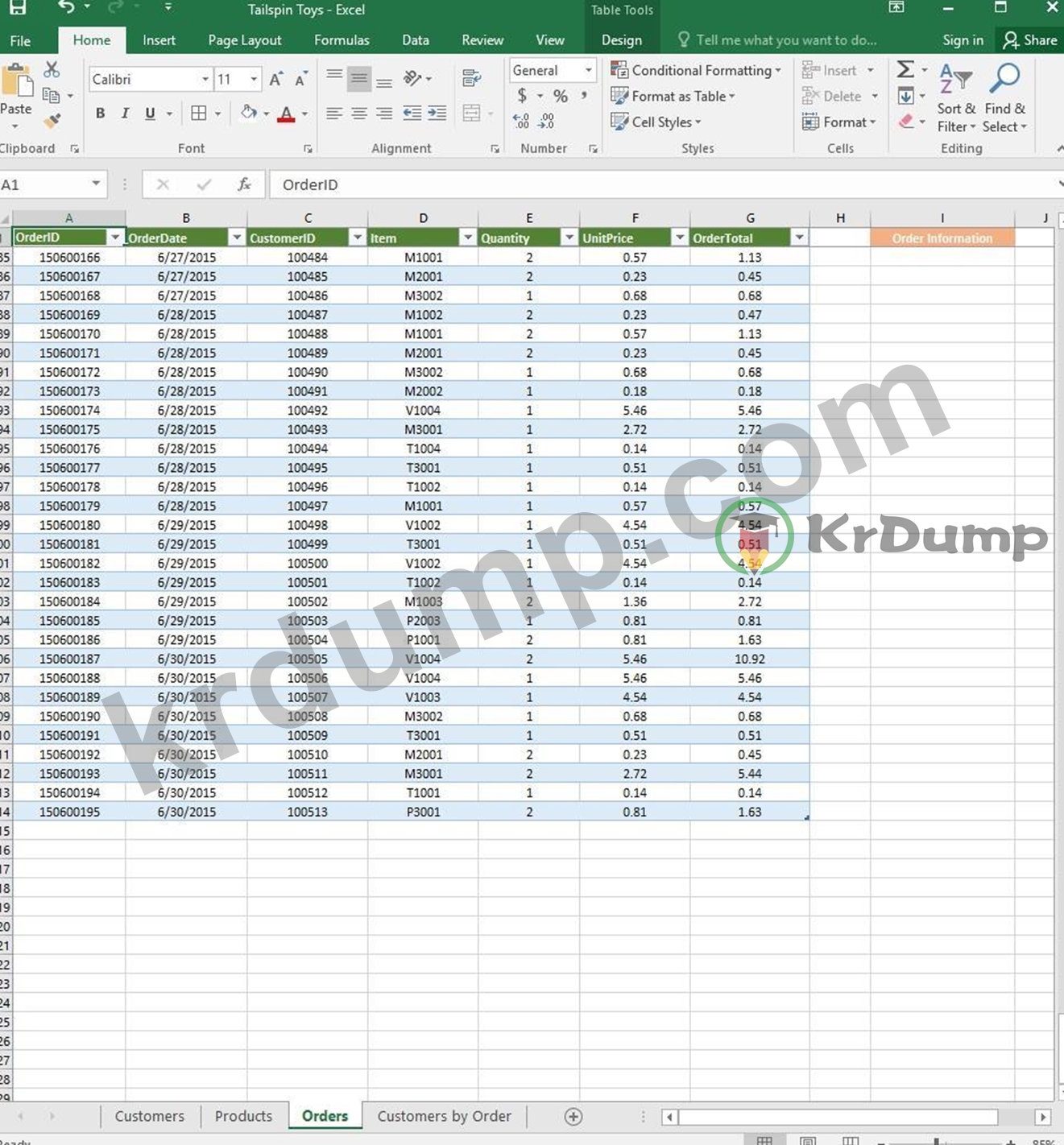Open OrderTotal column filter dropdown
The image size is (1064, 1145).
pyautogui.click(x=799, y=238)
